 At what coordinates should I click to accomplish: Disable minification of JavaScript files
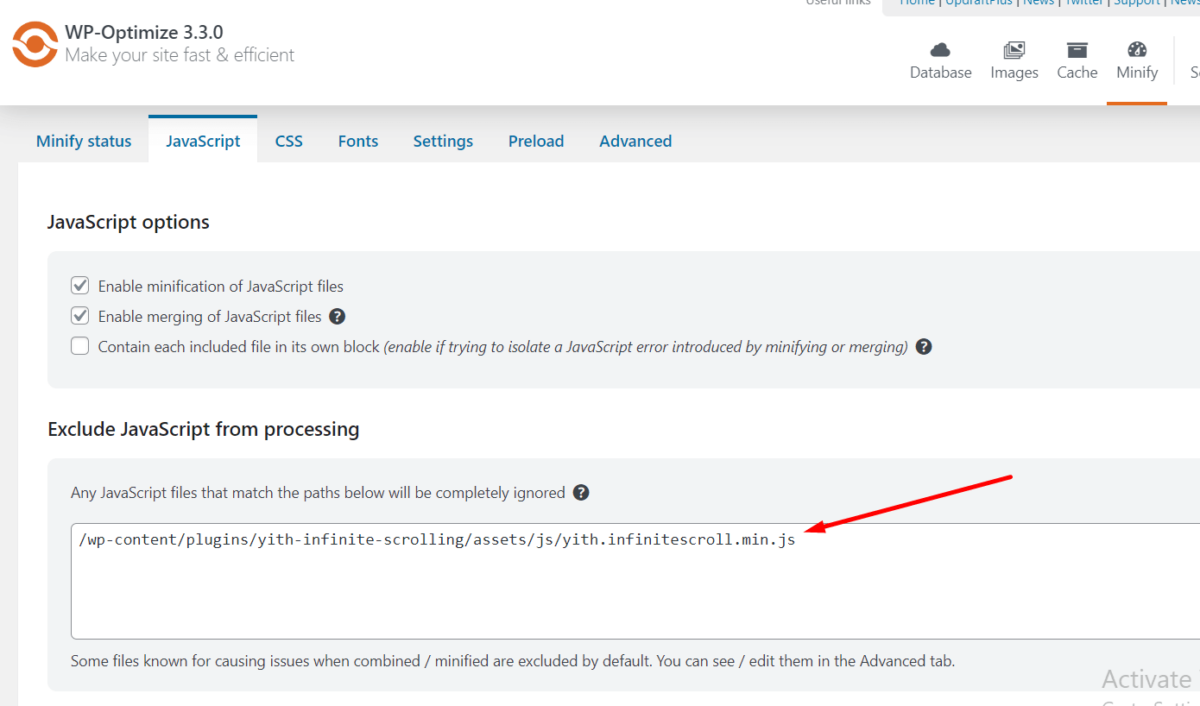(79, 285)
